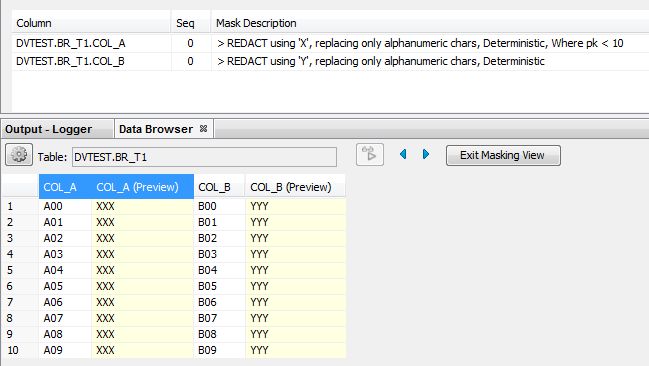Select cell B09 in COL_B

click(x=219, y=350)
